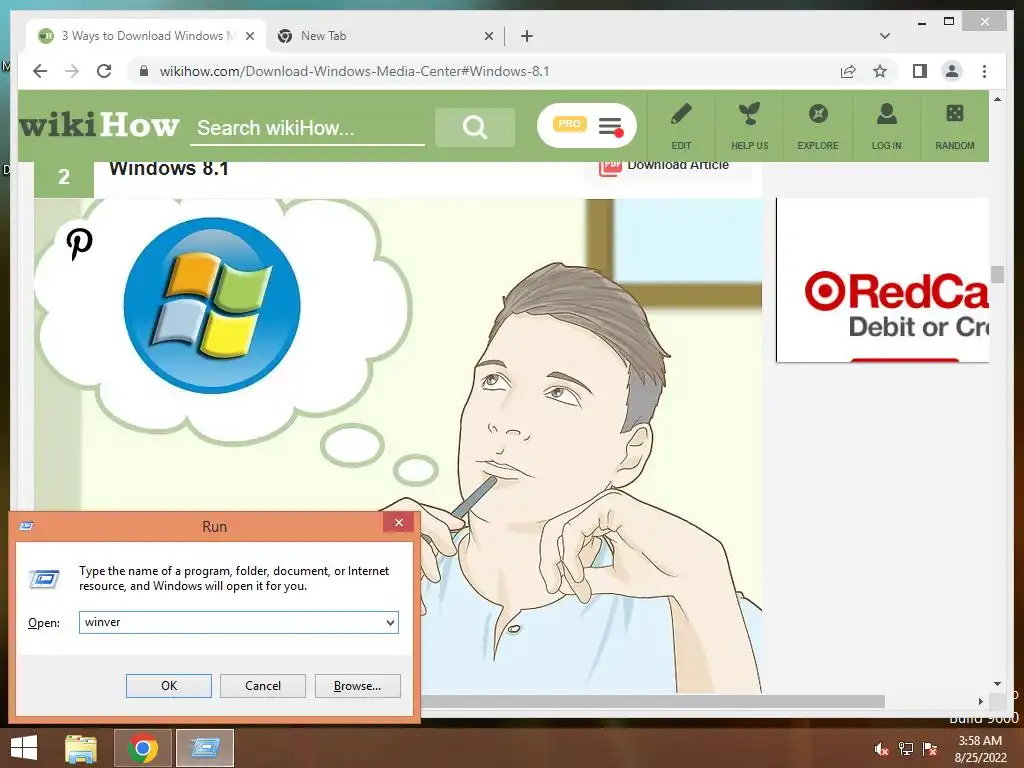Screen dimensions: 1024x768
Task: Close the Run dialog
Action: [398, 522]
